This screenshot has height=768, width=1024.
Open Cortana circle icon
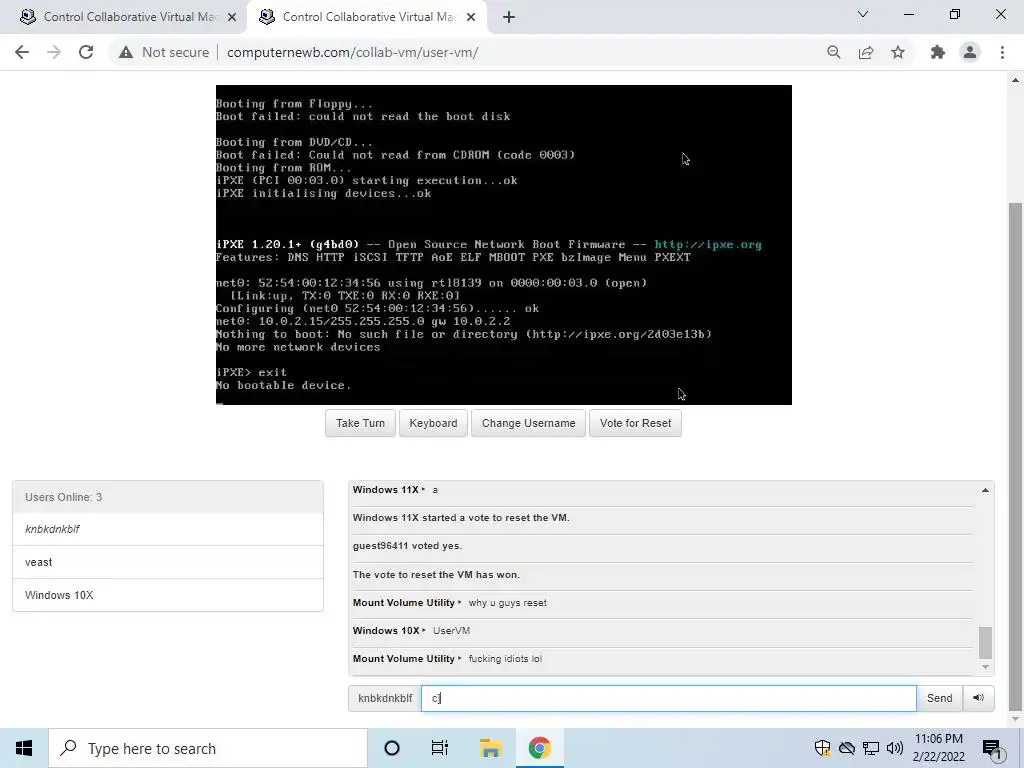[x=392, y=748]
